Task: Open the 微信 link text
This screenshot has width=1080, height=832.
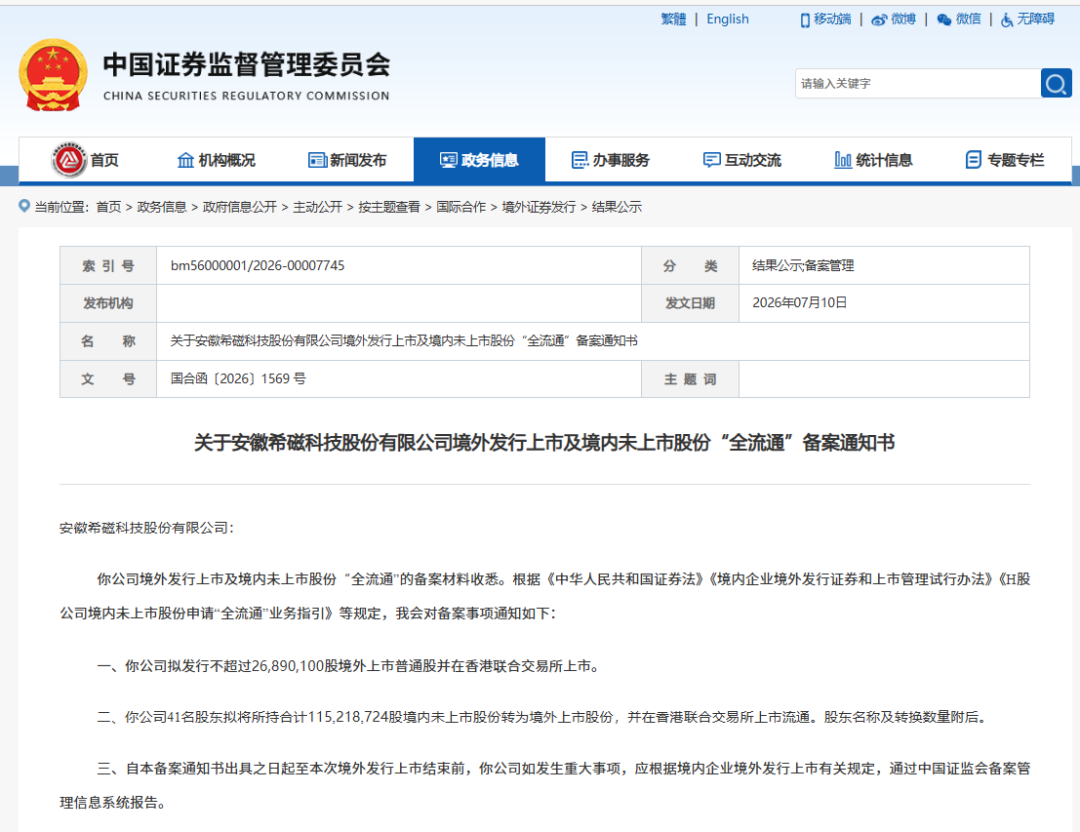Action: (x=968, y=19)
